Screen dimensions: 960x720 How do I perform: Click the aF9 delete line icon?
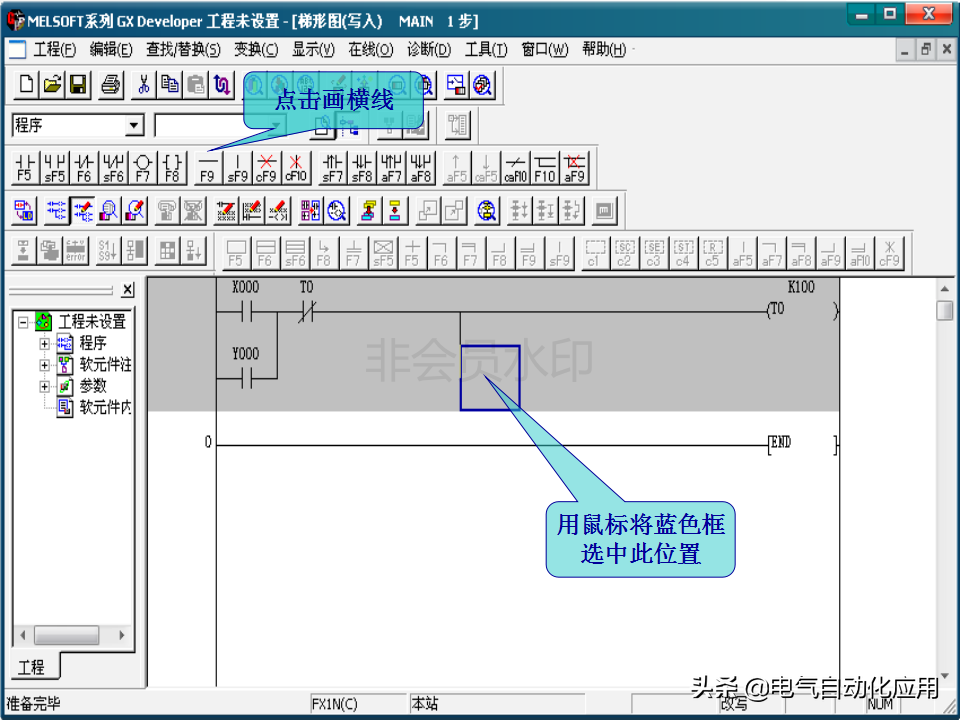pyautogui.click(x=574, y=168)
